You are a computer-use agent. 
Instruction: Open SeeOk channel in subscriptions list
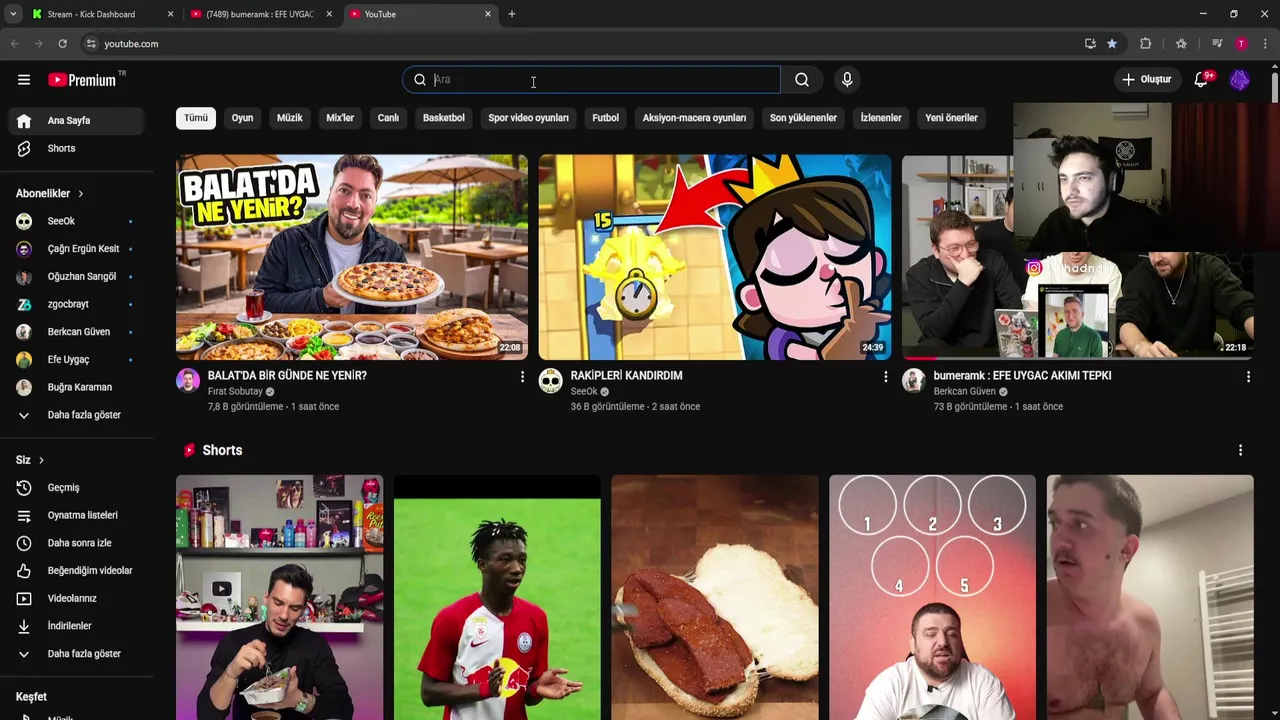coord(77,221)
